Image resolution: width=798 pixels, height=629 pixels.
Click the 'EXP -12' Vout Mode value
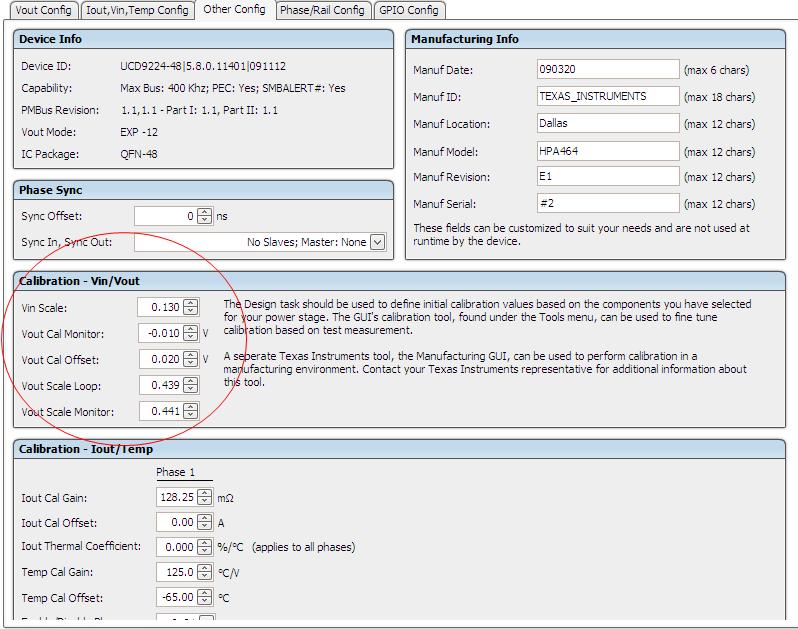[x=139, y=132]
